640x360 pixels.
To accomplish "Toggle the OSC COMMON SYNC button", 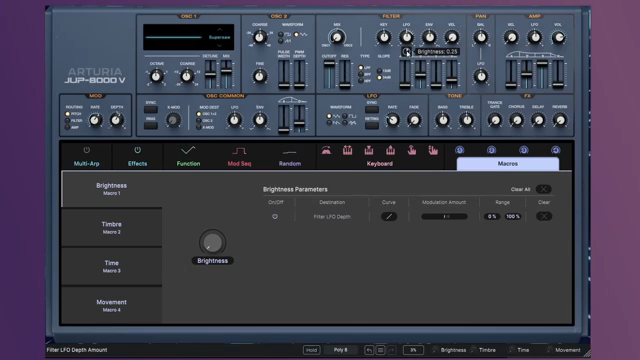I will [151, 109].
